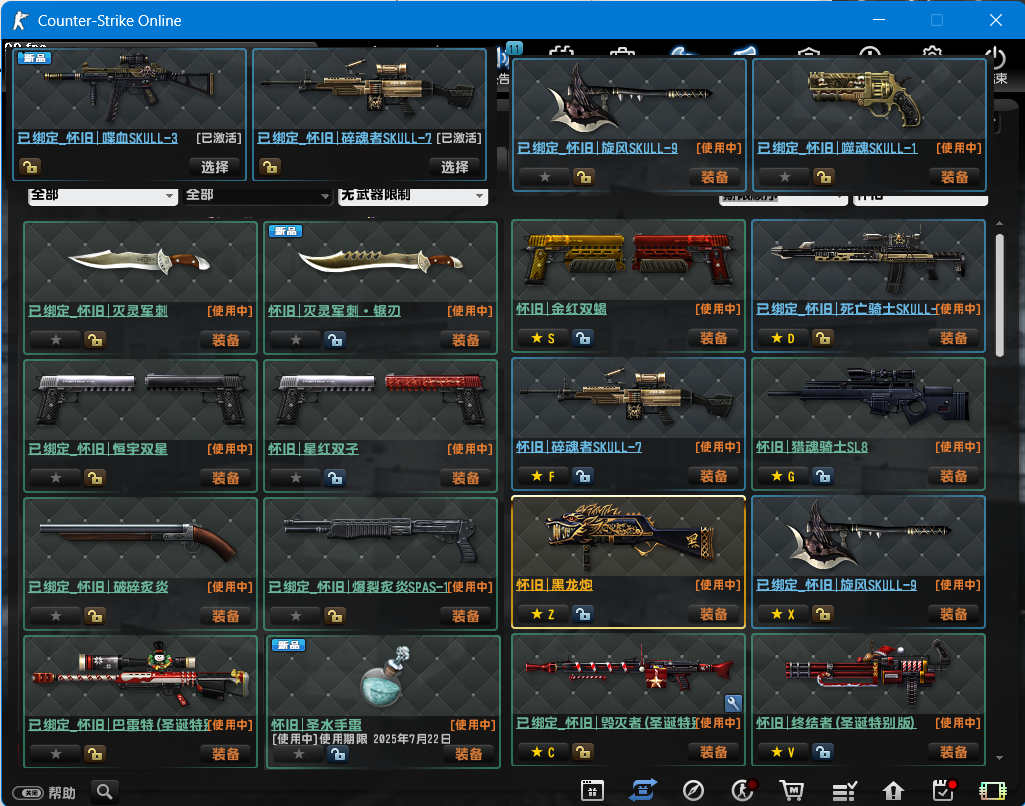Click 选择 button on 碎魂者SKULL-7 activated card
This screenshot has height=806, width=1025.
[x=454, y=167]
